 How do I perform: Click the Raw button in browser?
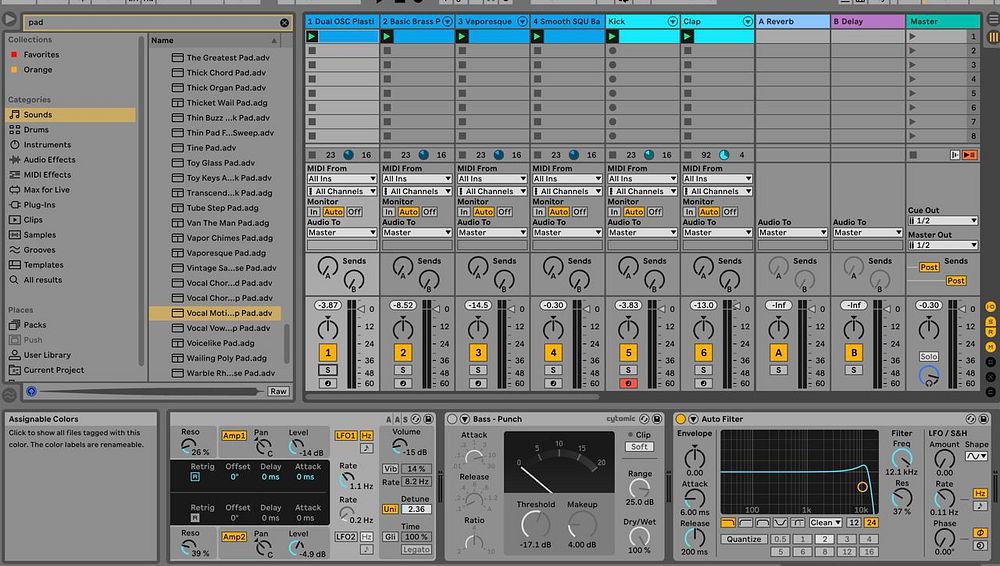pos(278,391)
